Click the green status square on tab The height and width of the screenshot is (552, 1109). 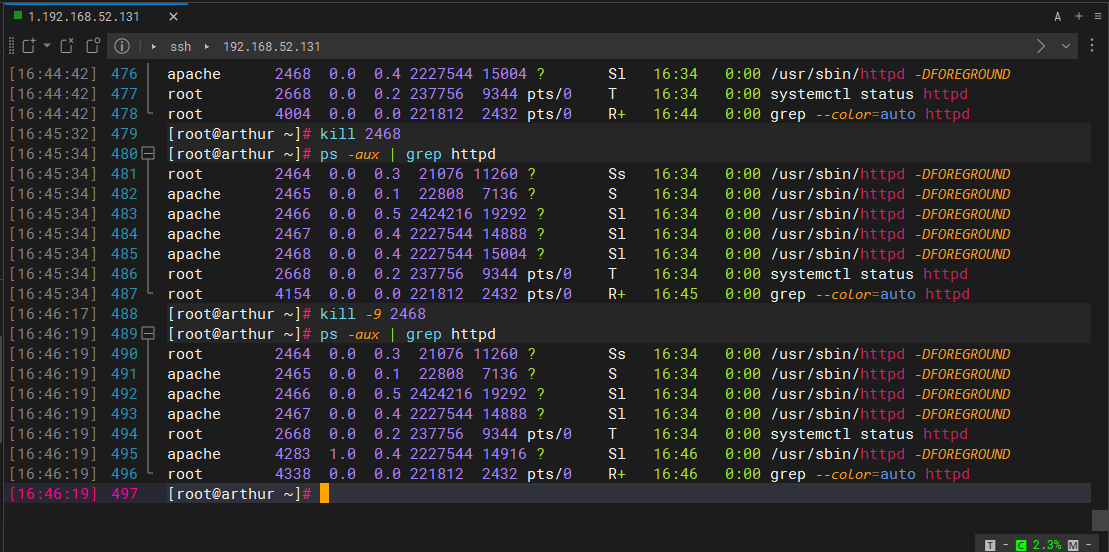tap(18, 16)
